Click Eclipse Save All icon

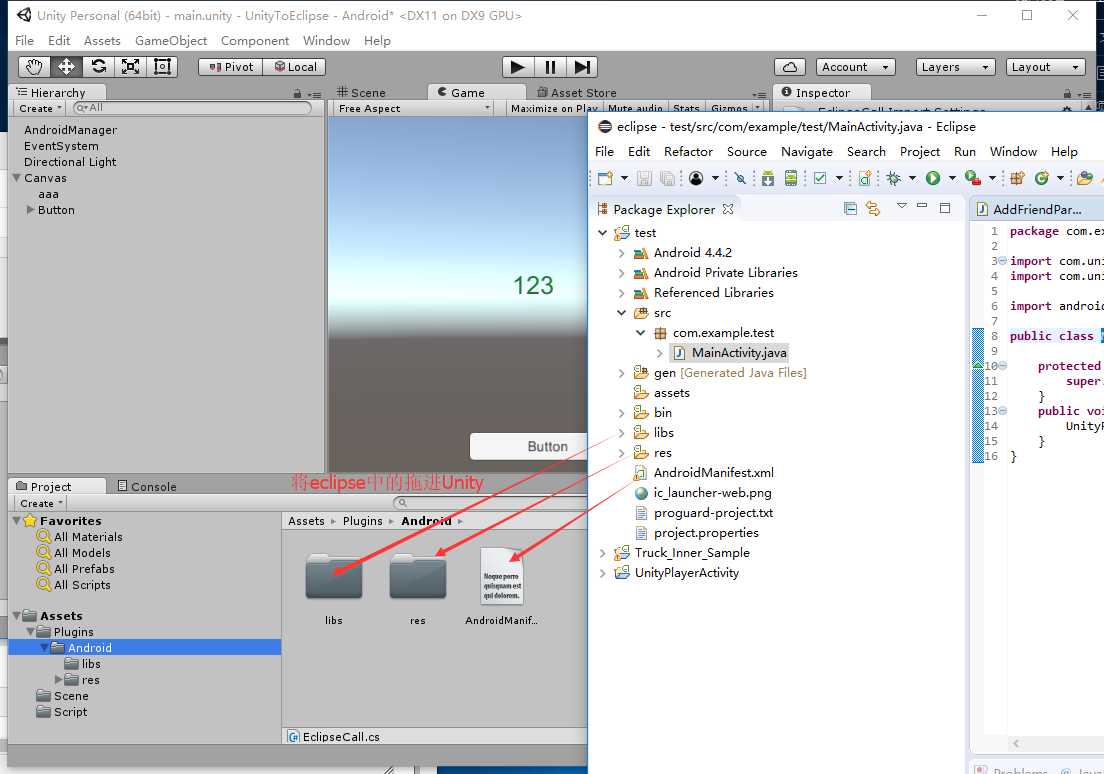tap(667, 178)
